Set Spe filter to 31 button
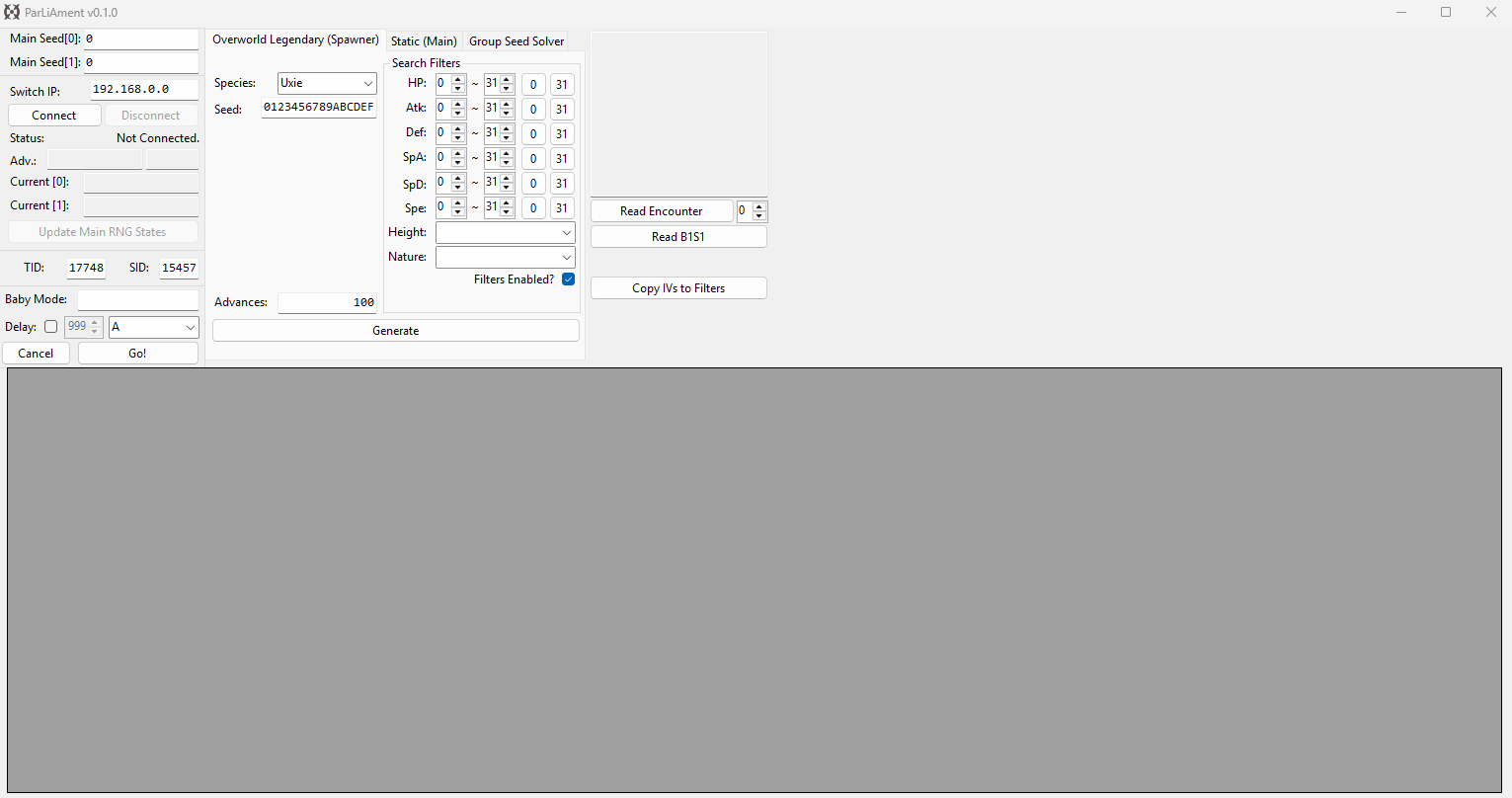Screen dimensions: 1512x798 pos(562,208)
